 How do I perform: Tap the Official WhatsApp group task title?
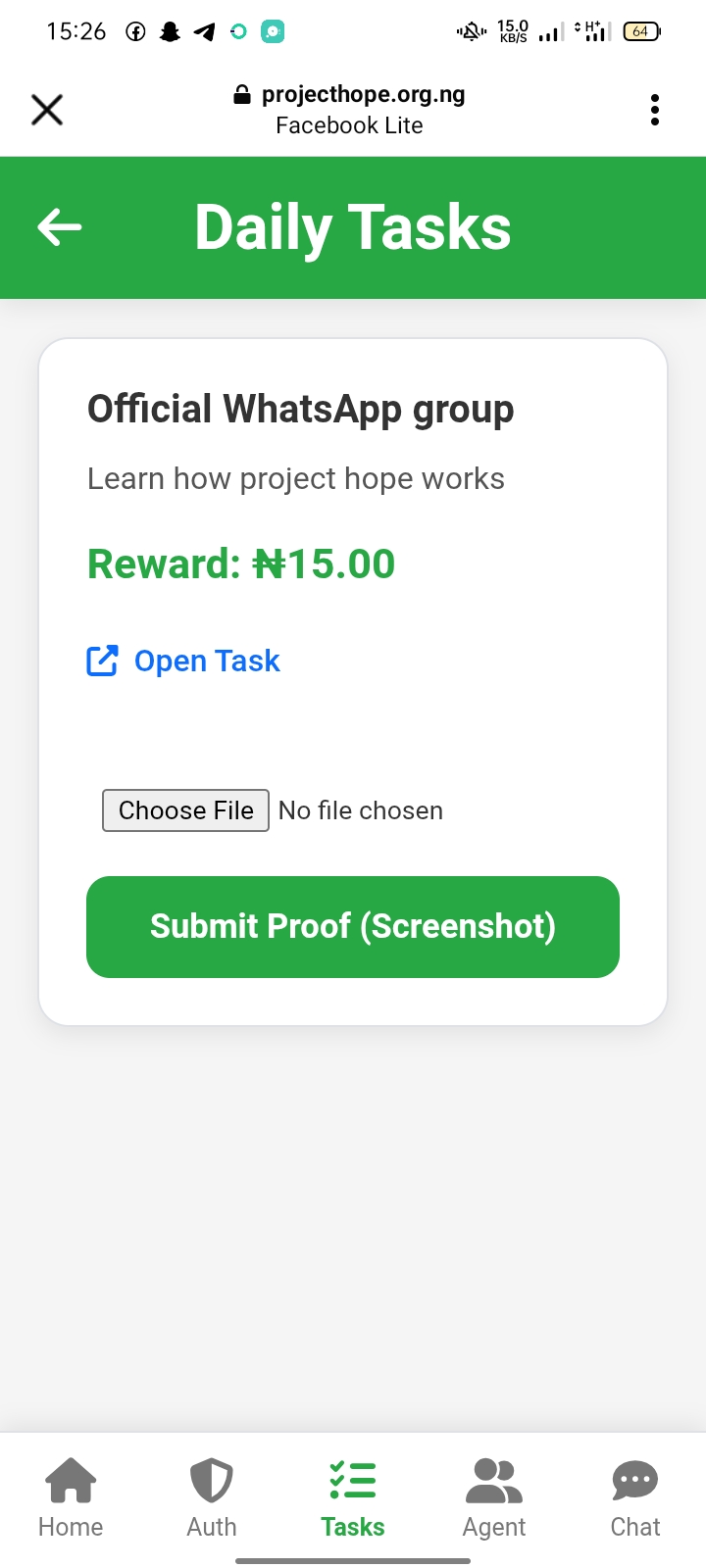point(301,409)
